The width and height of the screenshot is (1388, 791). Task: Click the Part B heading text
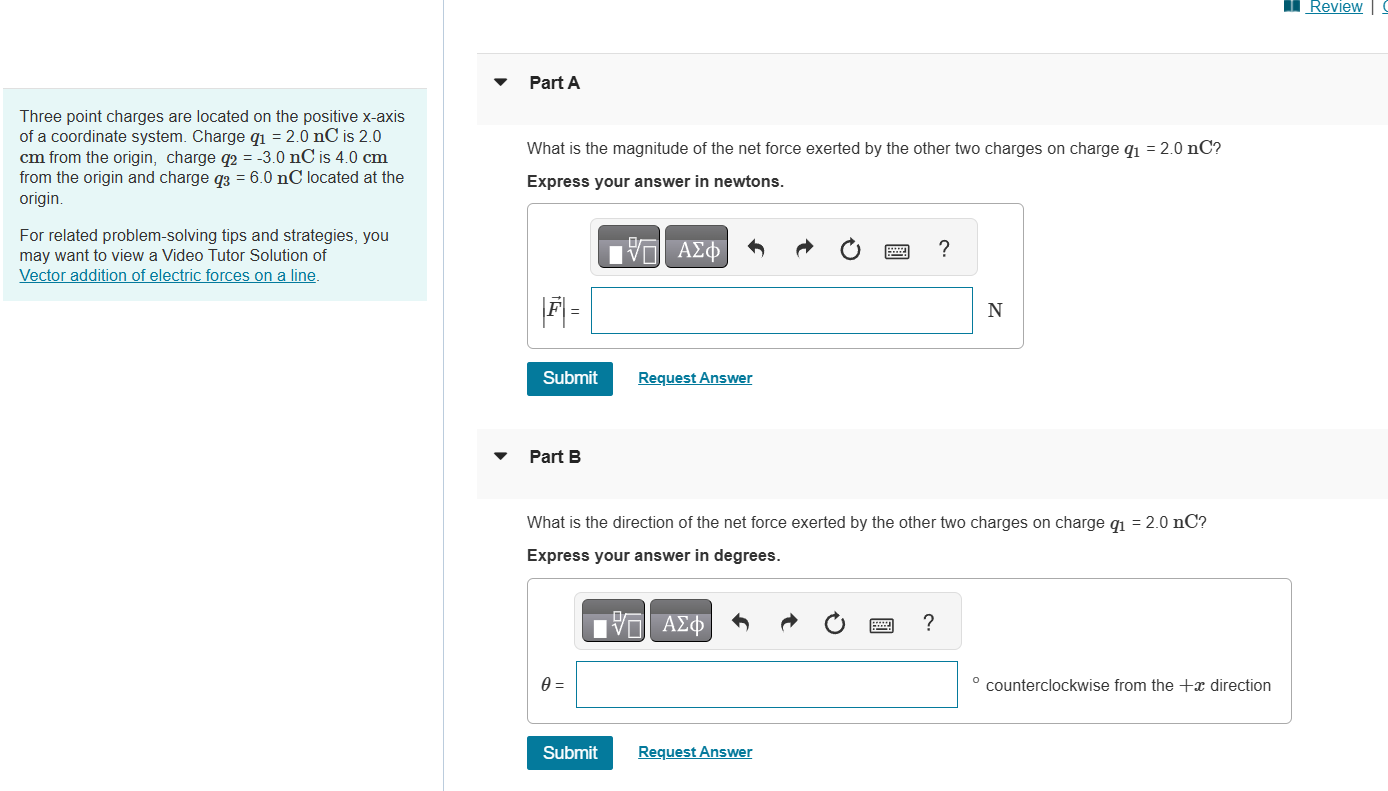[x=555, y=457]
